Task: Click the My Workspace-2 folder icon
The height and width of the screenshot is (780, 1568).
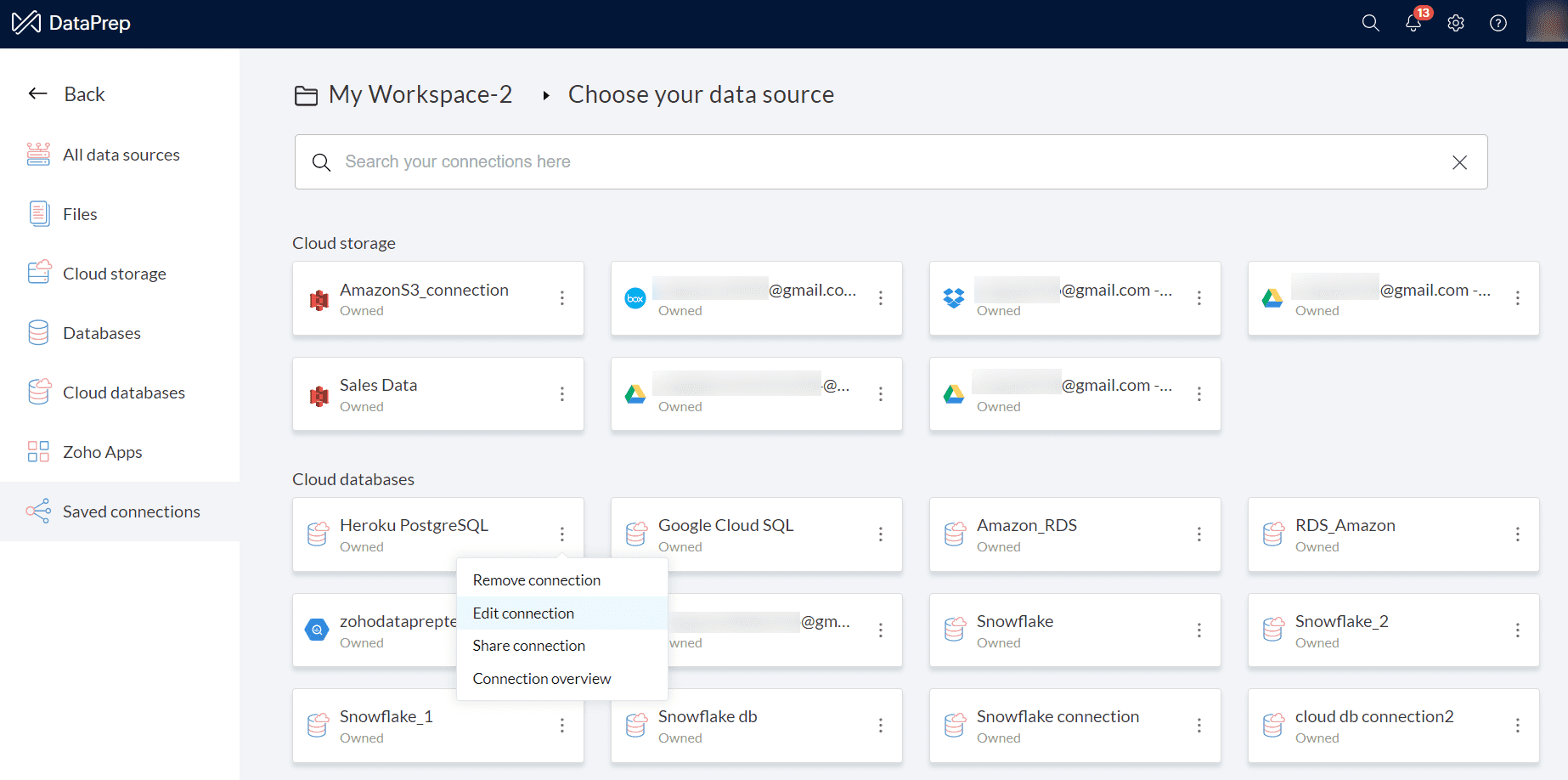Action: (306, 95)
